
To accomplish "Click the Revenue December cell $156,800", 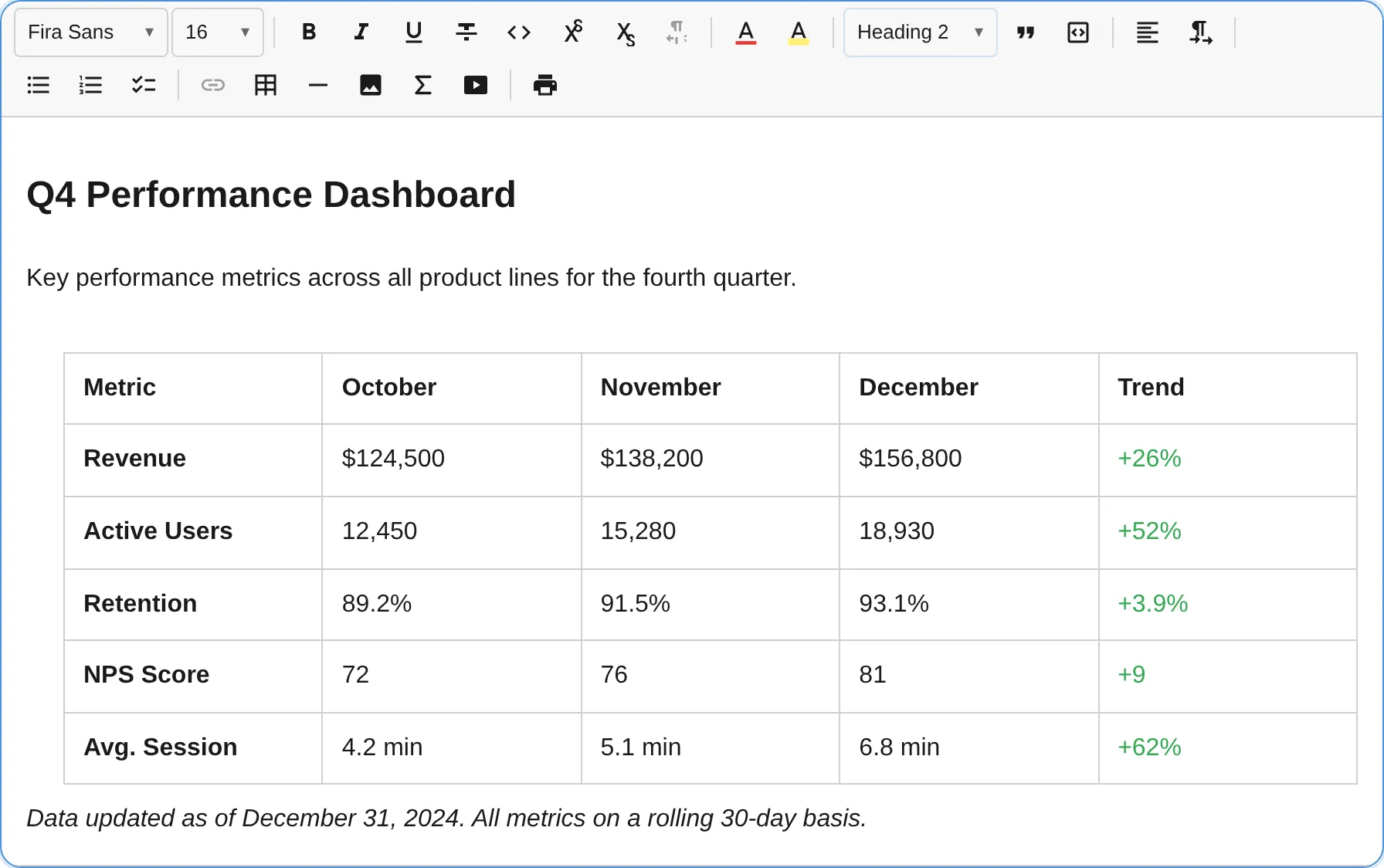I will (968, 459).
